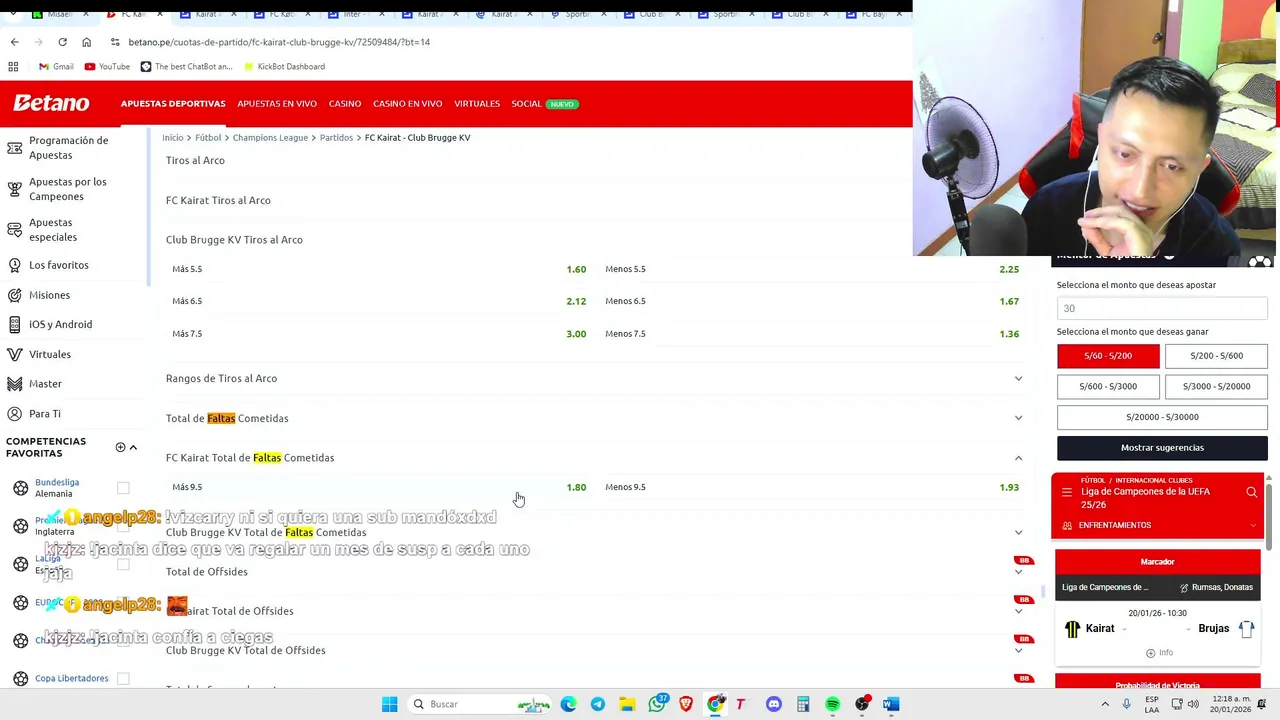
Task: Collapse Competencias Favoritas section
Action: click(x=133, y=447)
